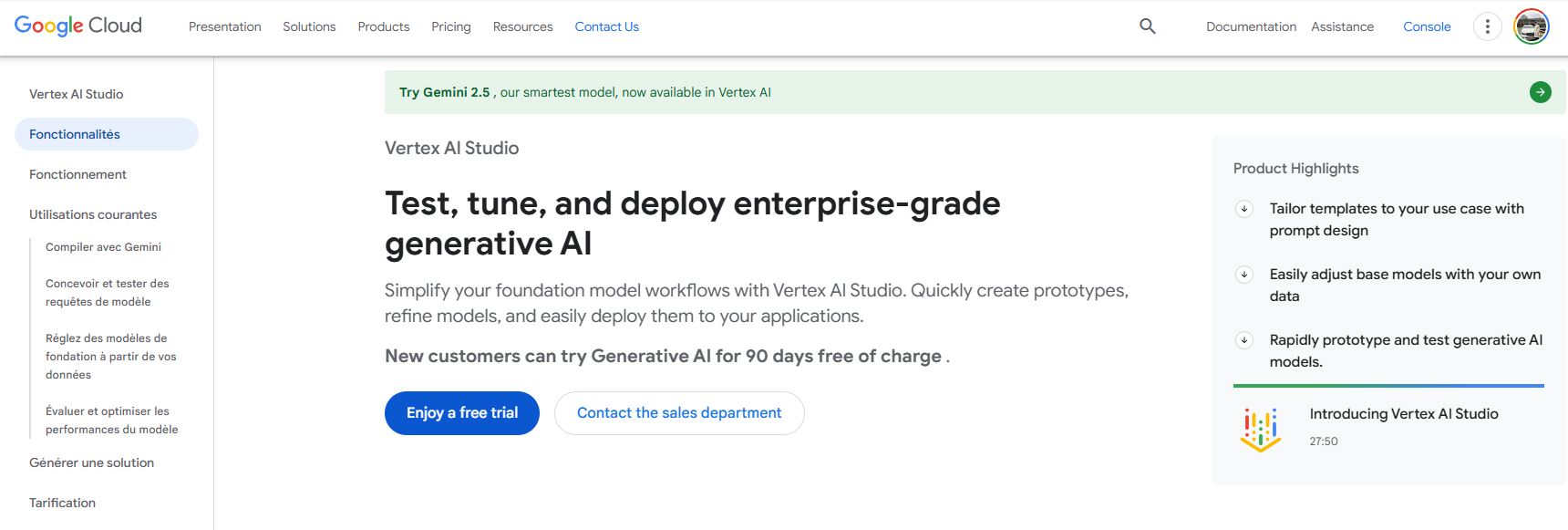Open the Try Gemini 2.5 banner

[x=974, y=92]
